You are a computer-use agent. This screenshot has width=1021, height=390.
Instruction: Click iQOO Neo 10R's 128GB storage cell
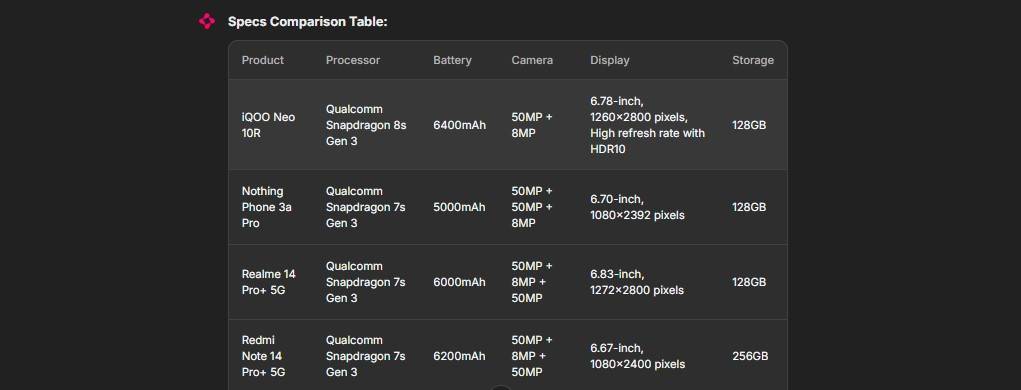click(x=749, y=125)
